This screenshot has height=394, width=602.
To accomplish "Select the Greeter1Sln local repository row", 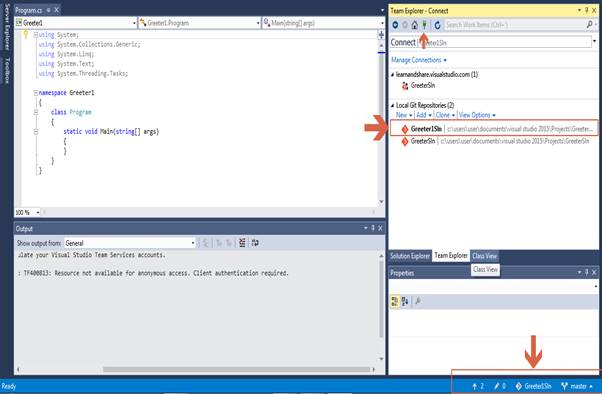I will click(x=494, y=129).
